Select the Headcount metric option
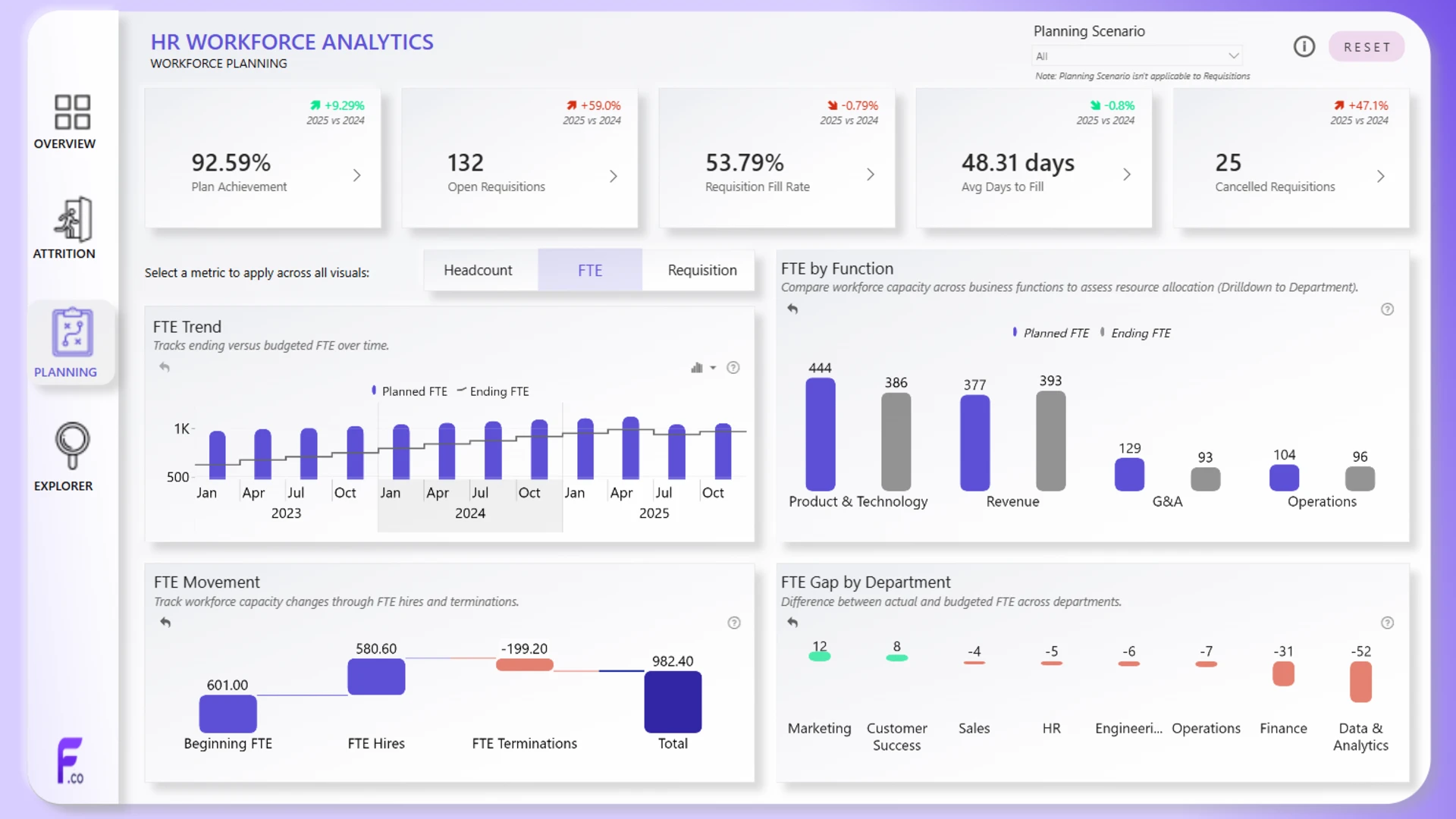The image size is (1456, 819). [x=478, y=270]
